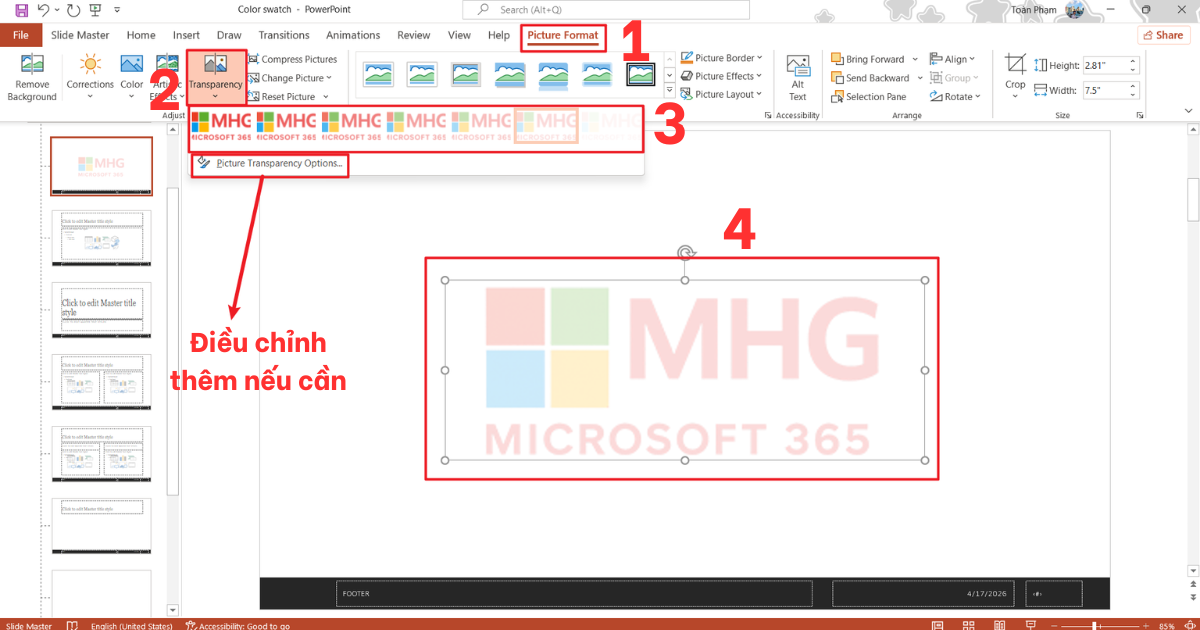The width and height of the screenshot is (1200, 630).
Task: Open the Transitions tab
Action: pos(284,35)
